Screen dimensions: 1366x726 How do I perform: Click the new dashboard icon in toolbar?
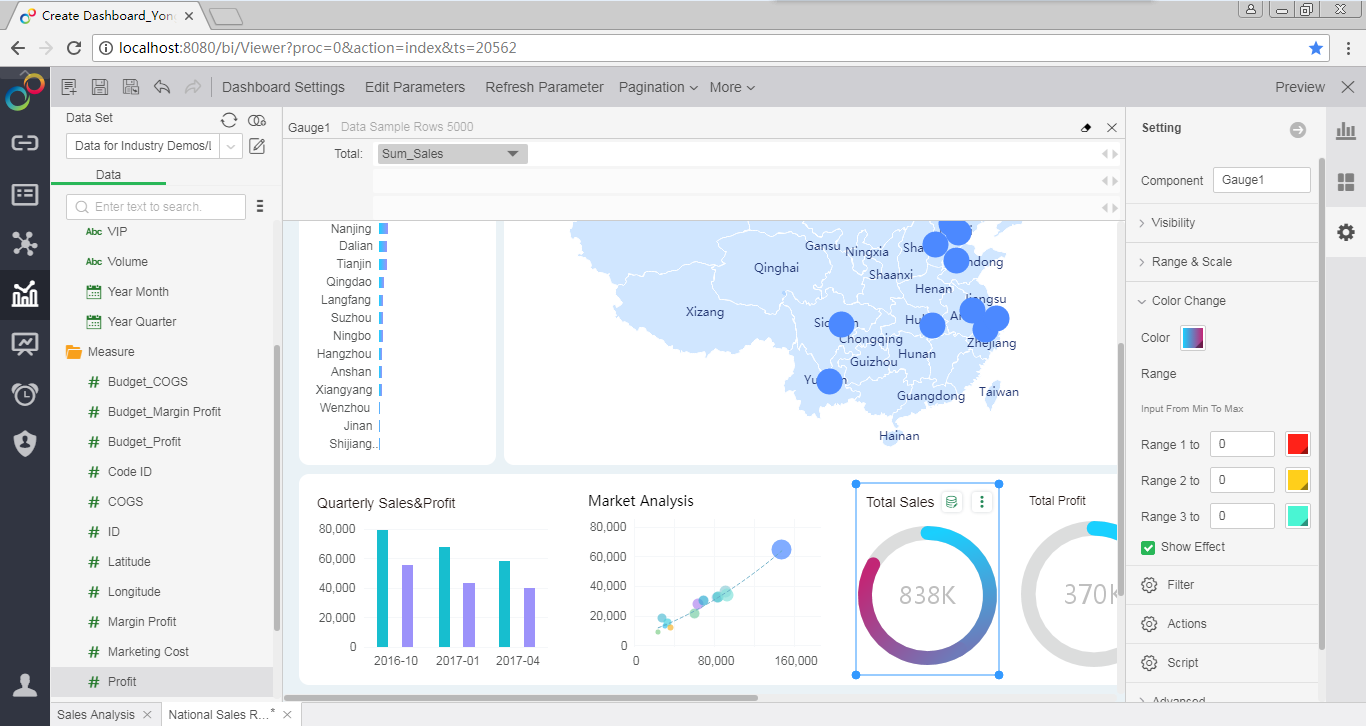point(69,87)
